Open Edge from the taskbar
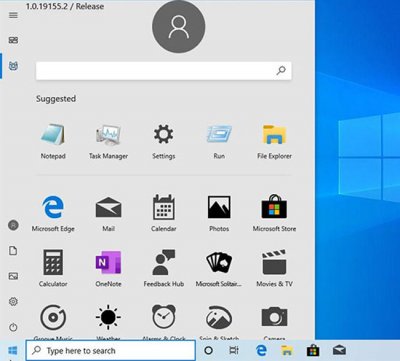Image resolution: width=400 pixels, height=361 pixels. point(261,350)
